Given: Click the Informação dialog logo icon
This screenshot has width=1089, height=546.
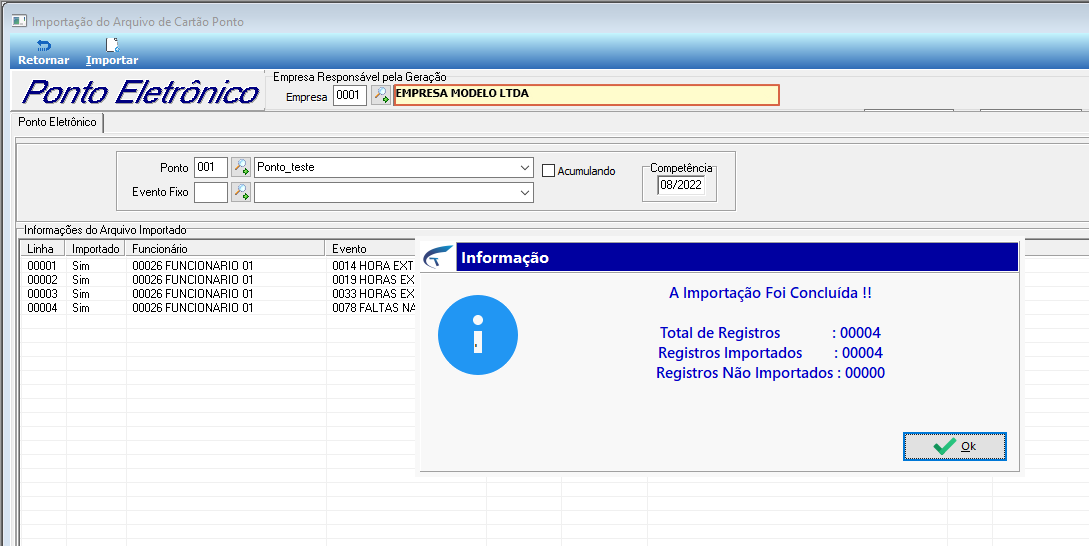Looking at the screenshot, I should (438, 258).
